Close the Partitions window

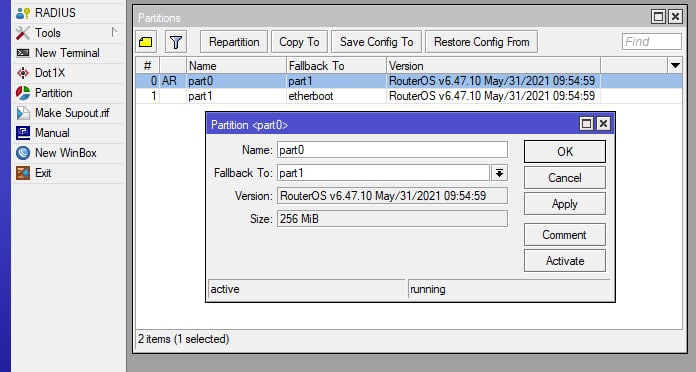(675, 17)
